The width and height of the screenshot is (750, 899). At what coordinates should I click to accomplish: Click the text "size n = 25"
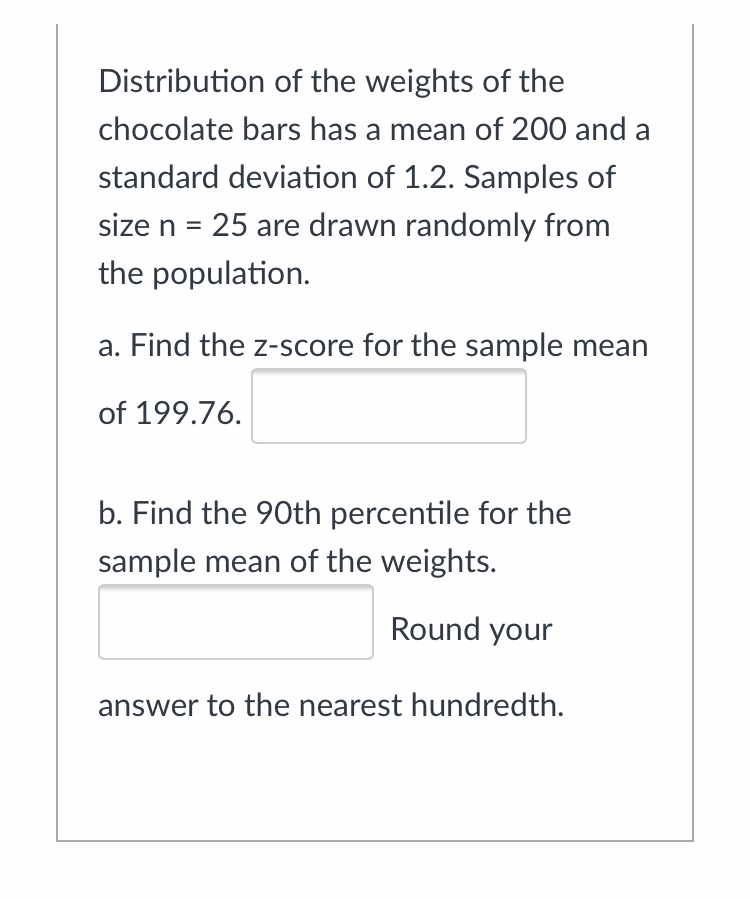(x=173, y=225)
